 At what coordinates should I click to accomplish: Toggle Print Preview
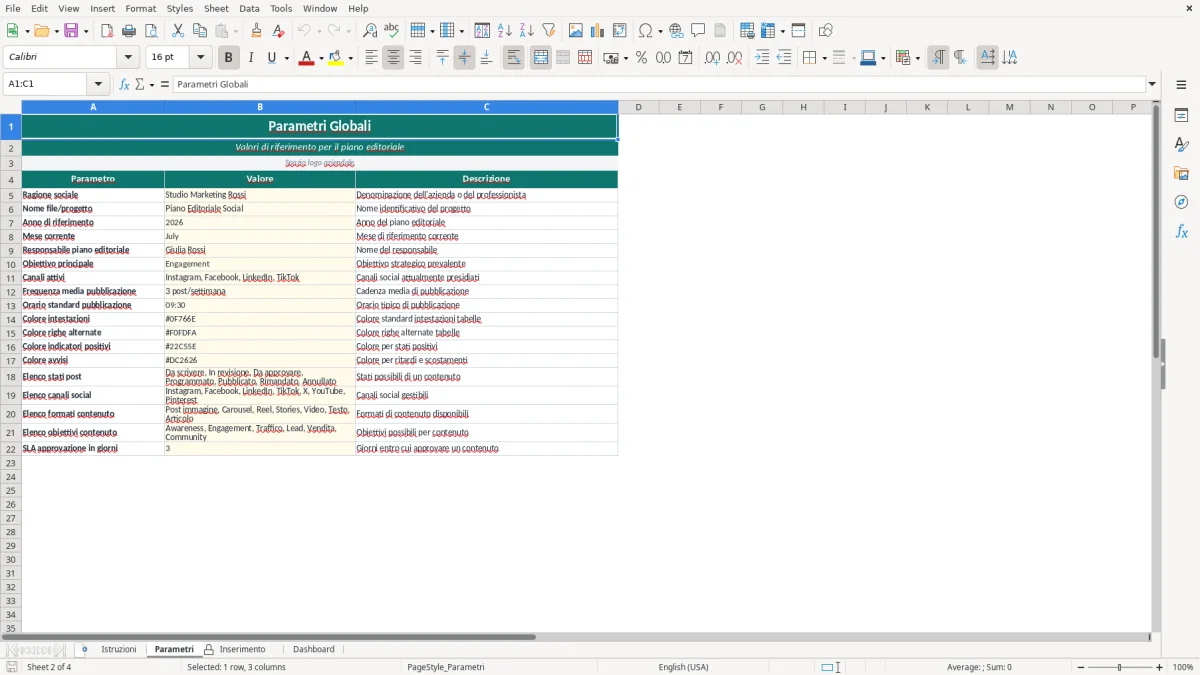(x=151, y=31)
